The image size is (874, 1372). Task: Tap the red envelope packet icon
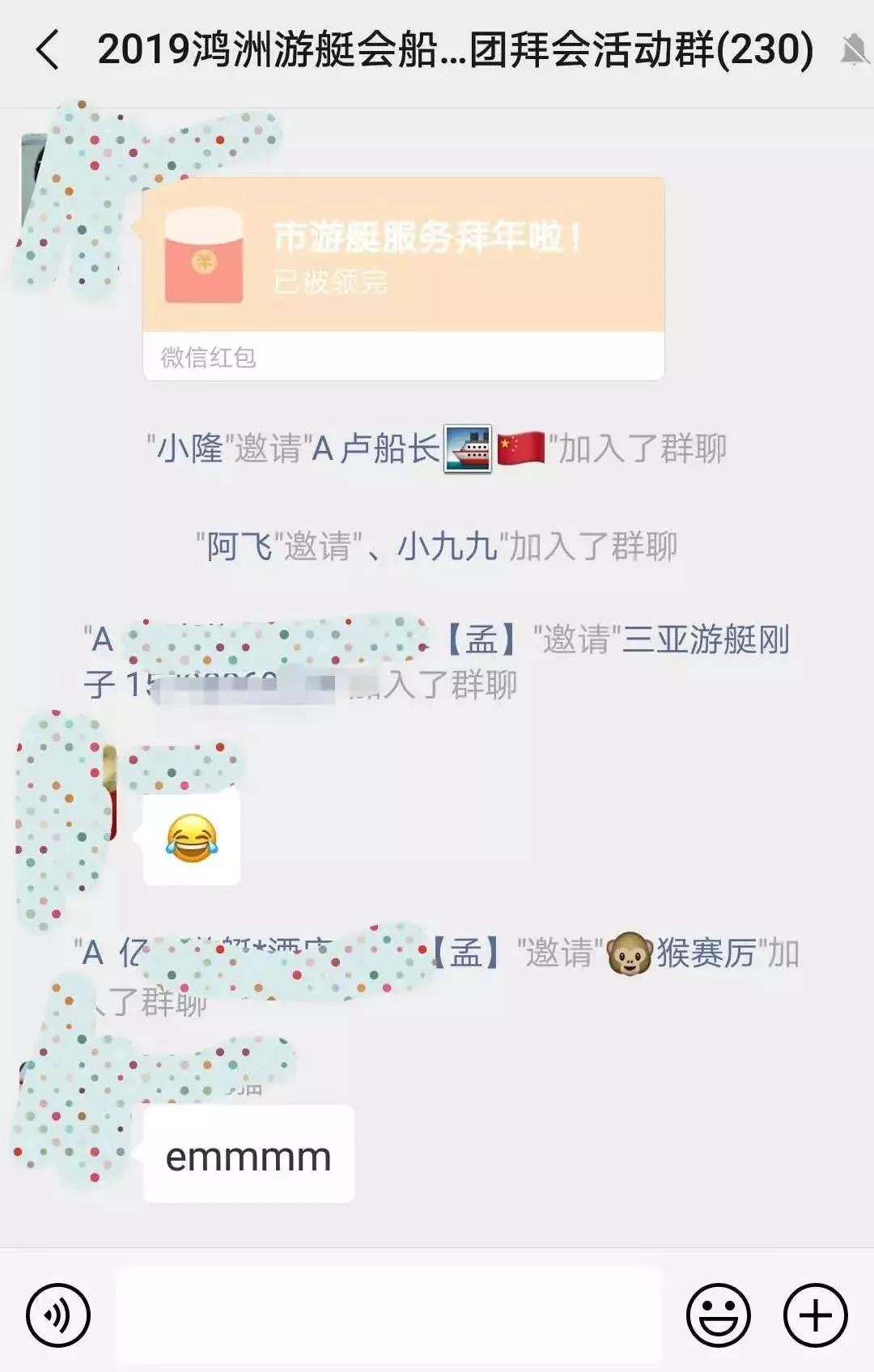tap(204, 256)
